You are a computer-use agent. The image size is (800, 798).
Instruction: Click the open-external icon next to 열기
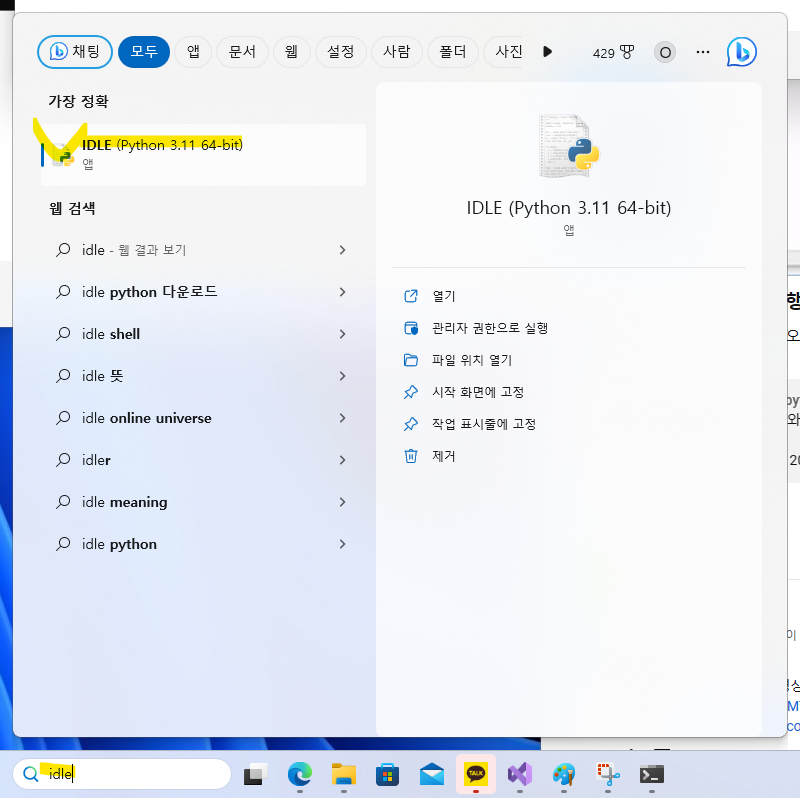411,296
